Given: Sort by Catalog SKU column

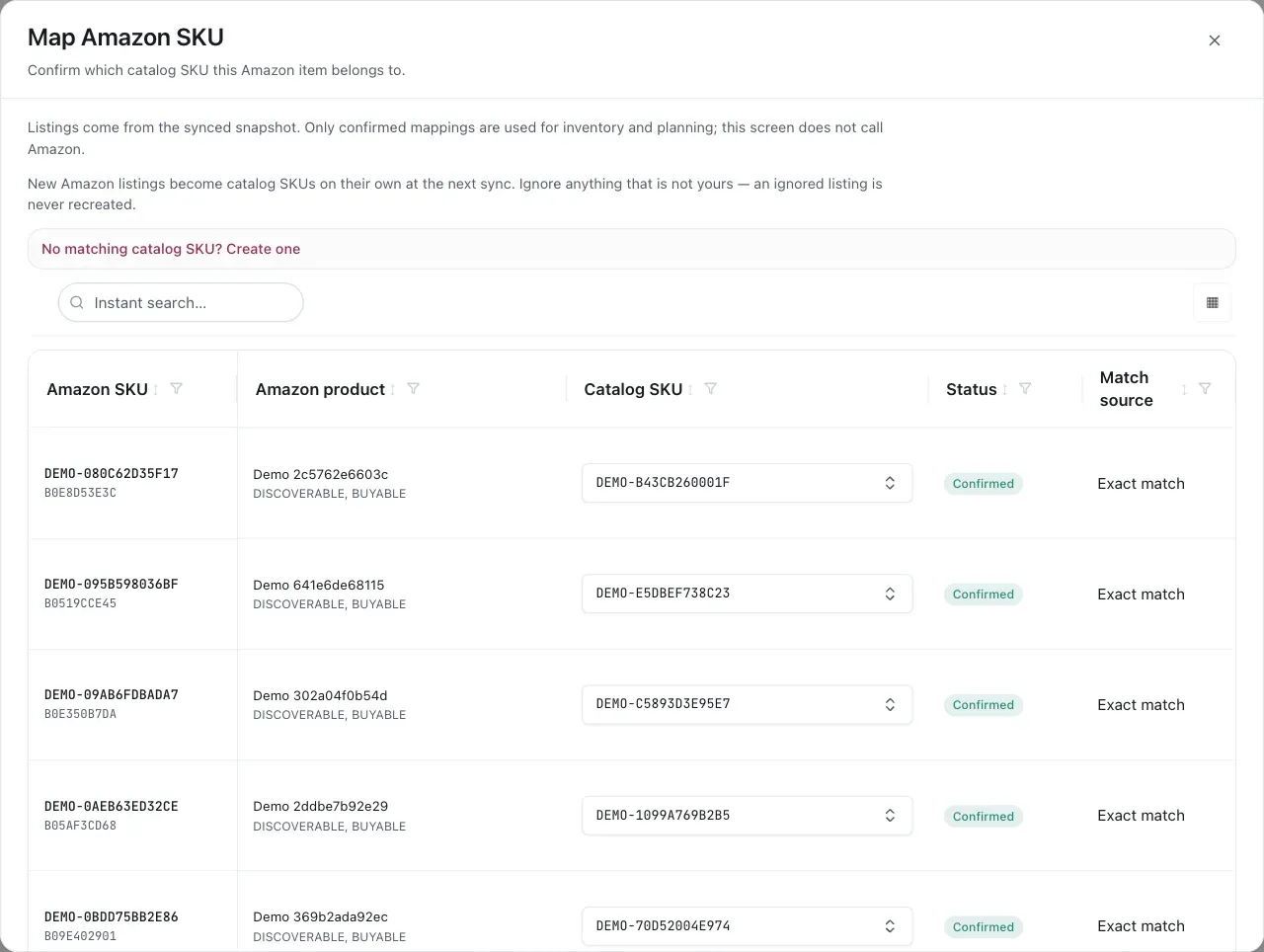Looking at the screenshot, I should tap(690, 390).
